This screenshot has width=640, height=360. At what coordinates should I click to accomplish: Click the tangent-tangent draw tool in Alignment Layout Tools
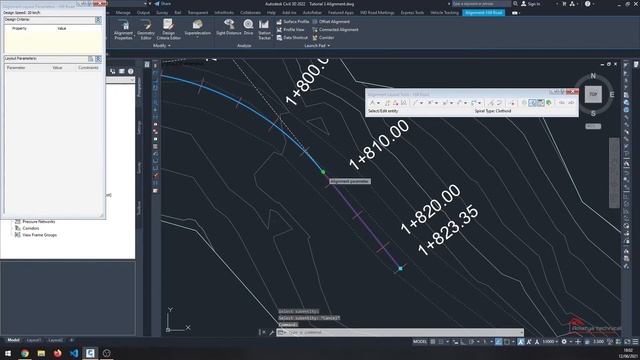click(x=372, y=103)
